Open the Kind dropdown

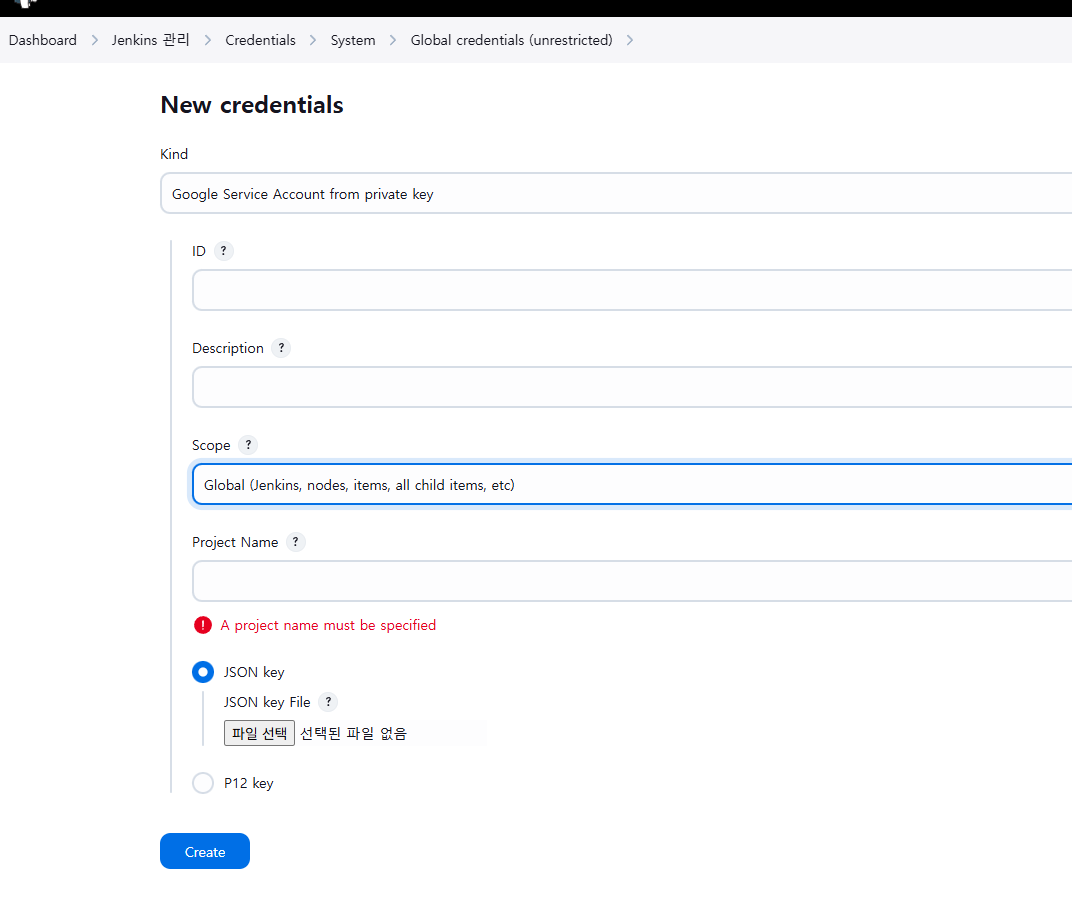(x=616, y=194)
